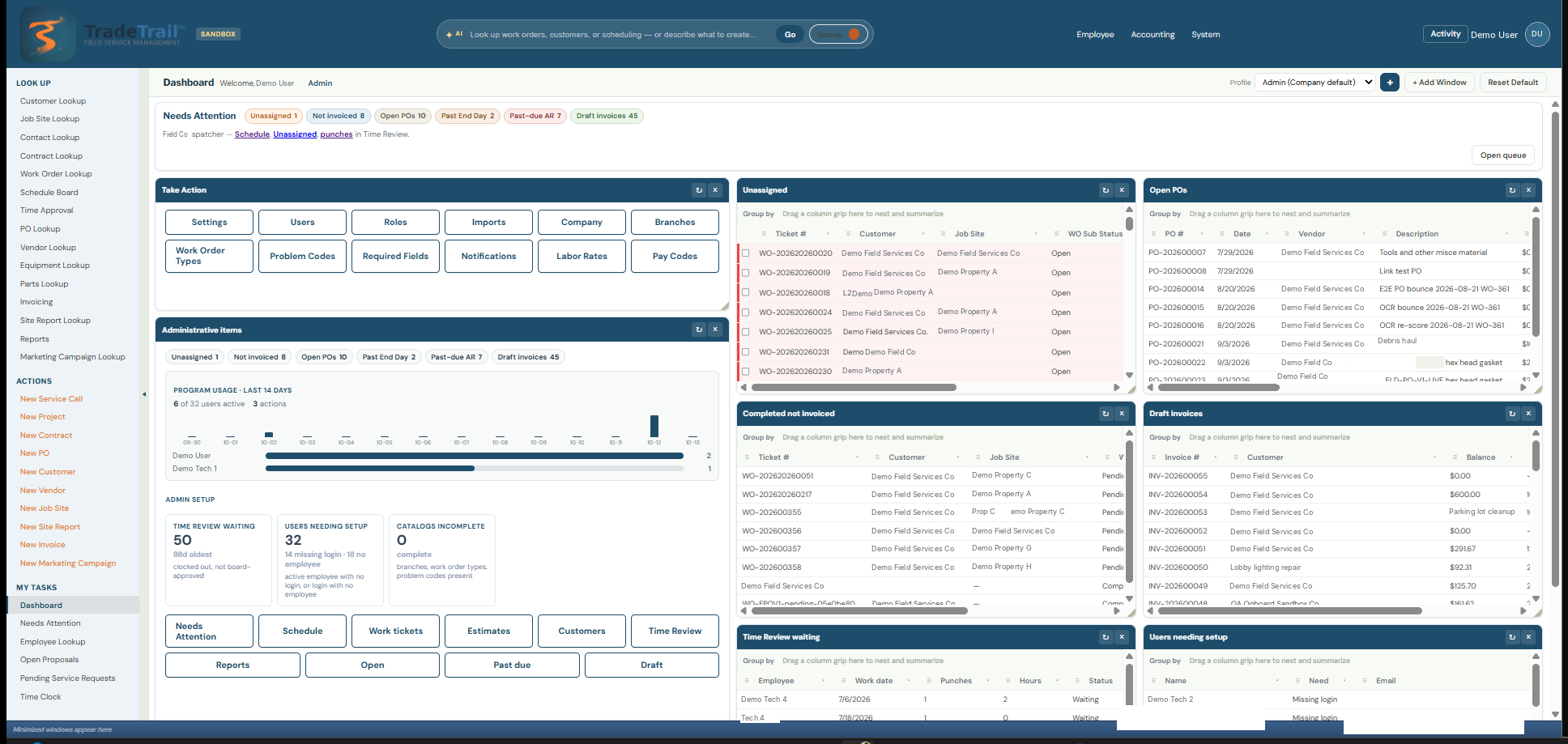Image resolution: width=1568 pixels, height=744 pixels.
Task: Open the Ticket # column menu in Unassigned
Action: click(828, 234)
